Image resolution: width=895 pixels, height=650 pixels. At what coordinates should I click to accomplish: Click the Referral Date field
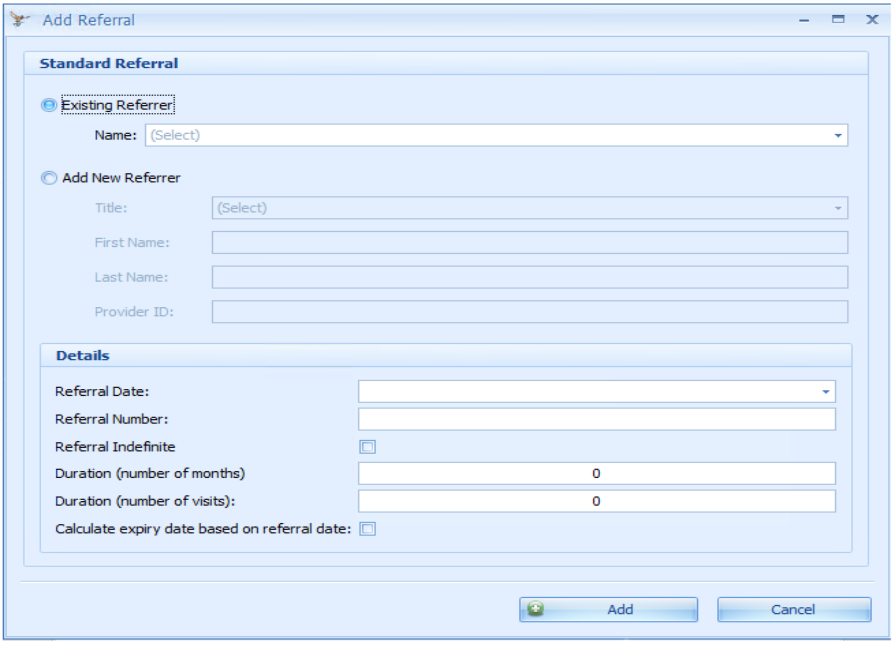click(x=597, y=392)
